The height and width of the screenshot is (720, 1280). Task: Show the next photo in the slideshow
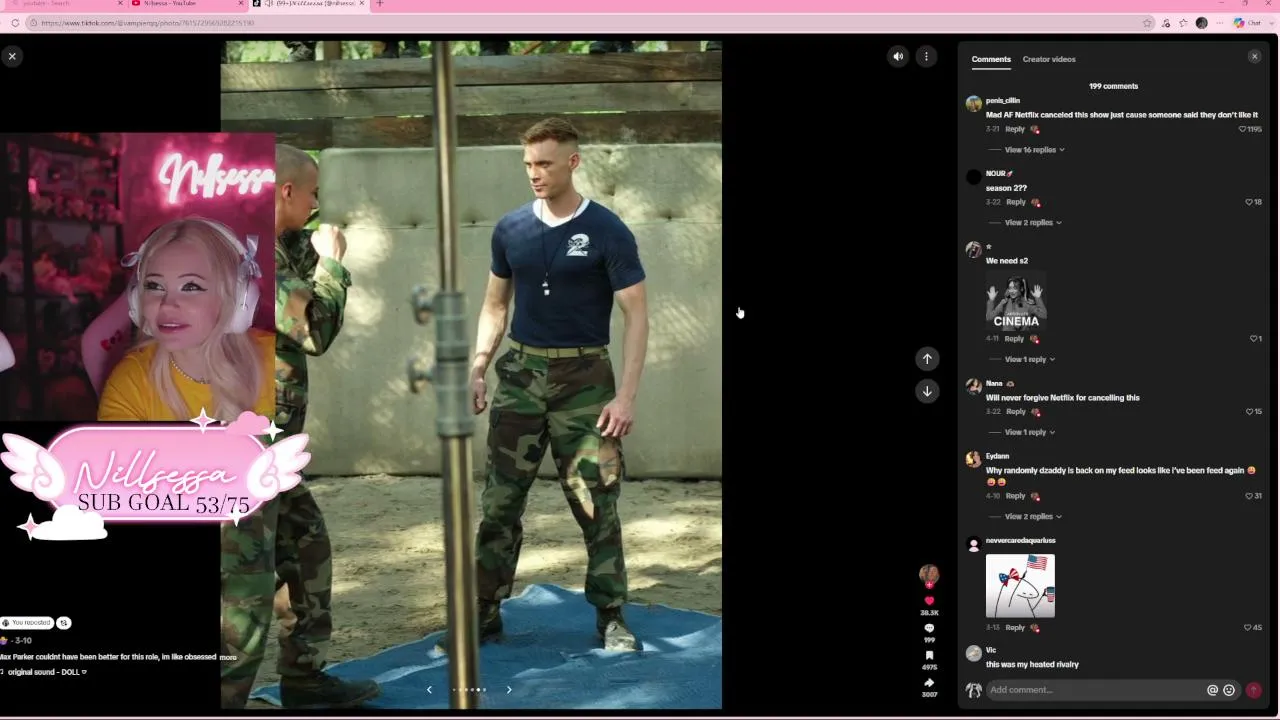509,689
